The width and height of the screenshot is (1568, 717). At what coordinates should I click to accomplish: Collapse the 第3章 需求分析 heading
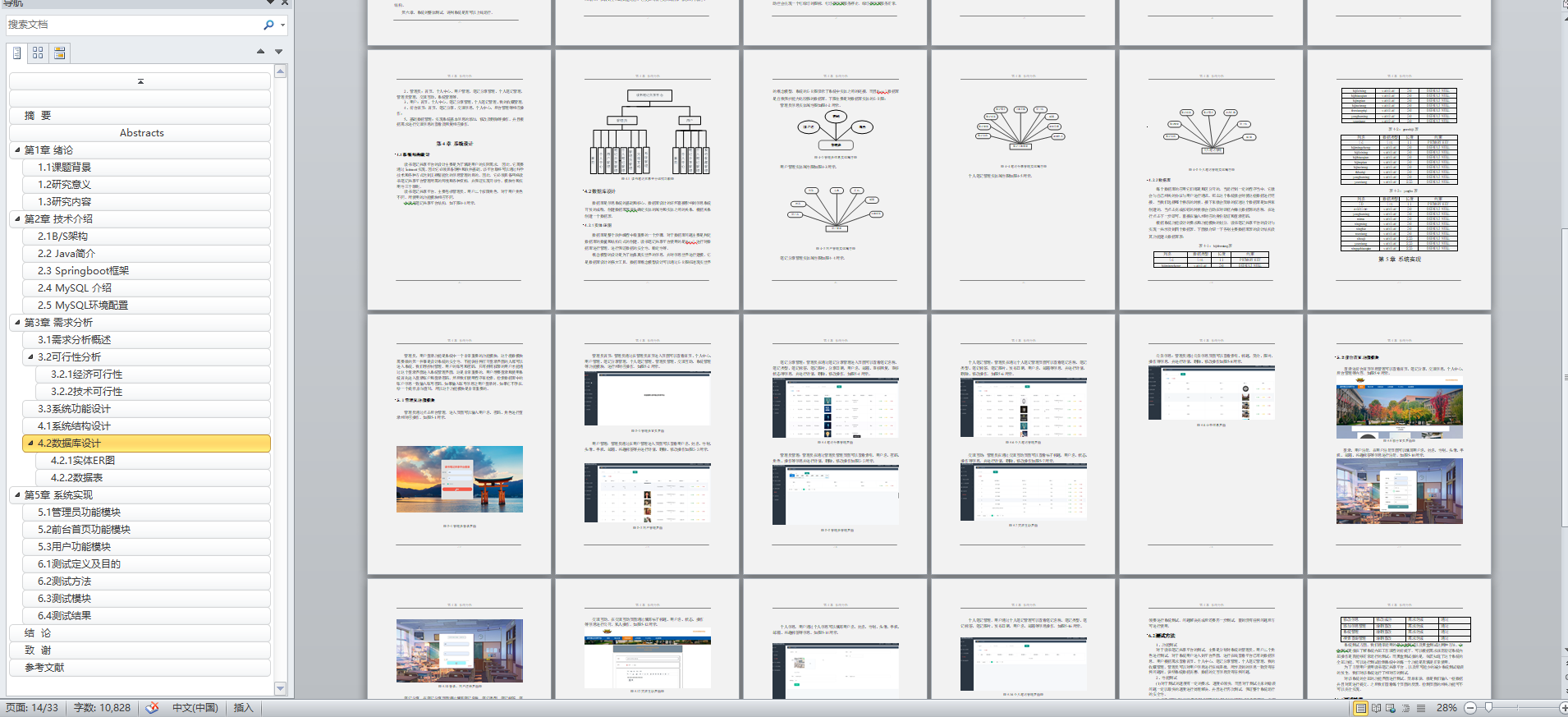[17, 322]
